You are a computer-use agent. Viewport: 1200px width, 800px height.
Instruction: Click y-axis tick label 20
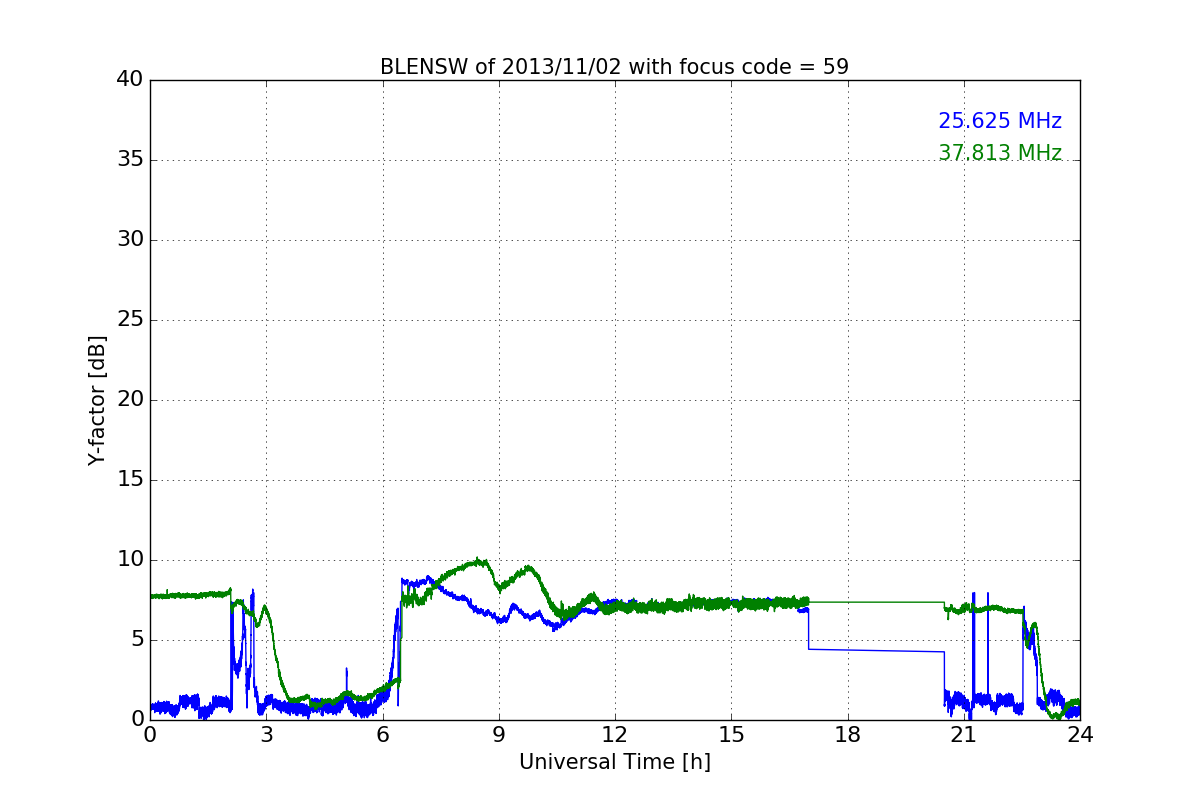[130, 400]
